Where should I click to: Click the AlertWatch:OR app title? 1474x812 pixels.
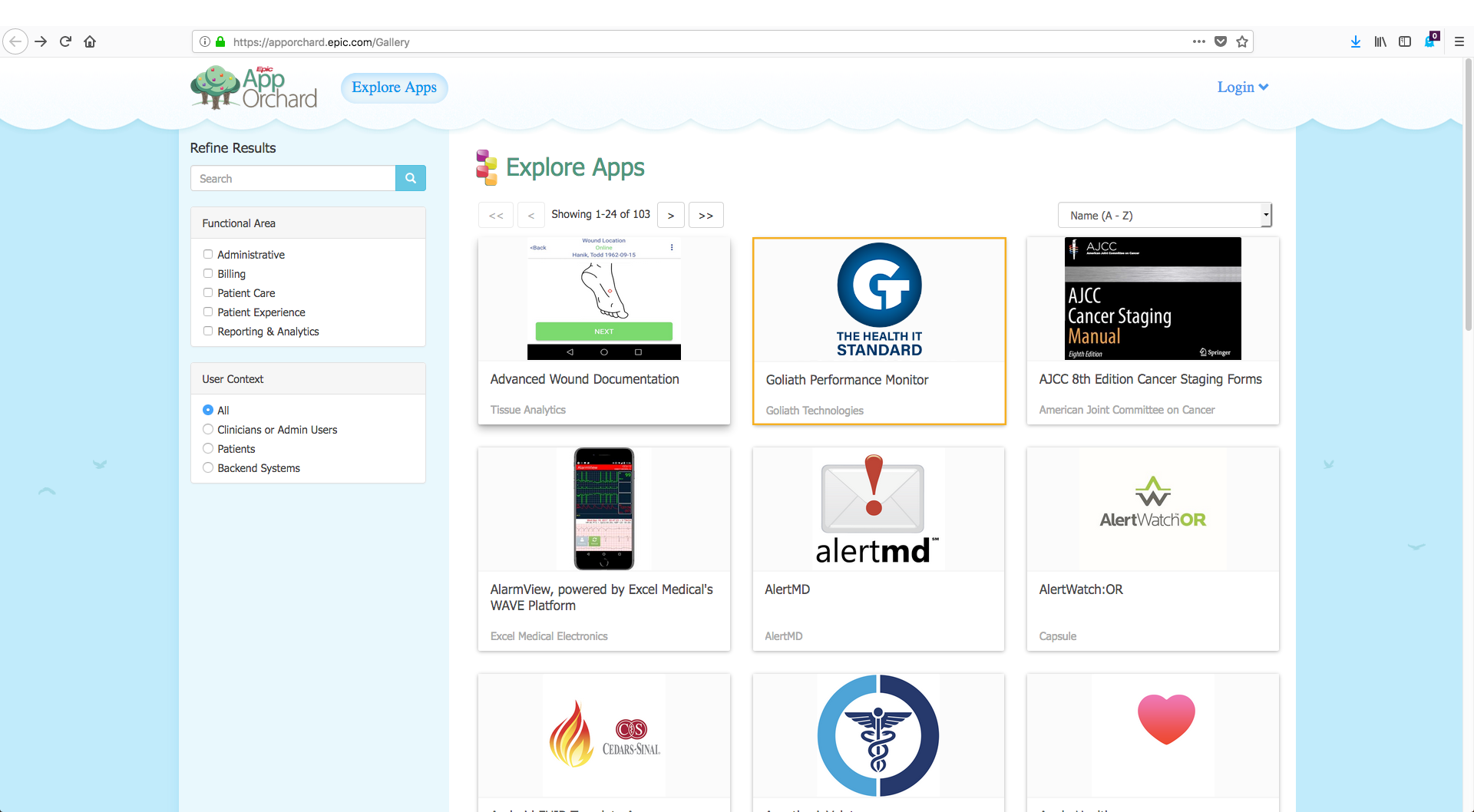click(1081, 589)
